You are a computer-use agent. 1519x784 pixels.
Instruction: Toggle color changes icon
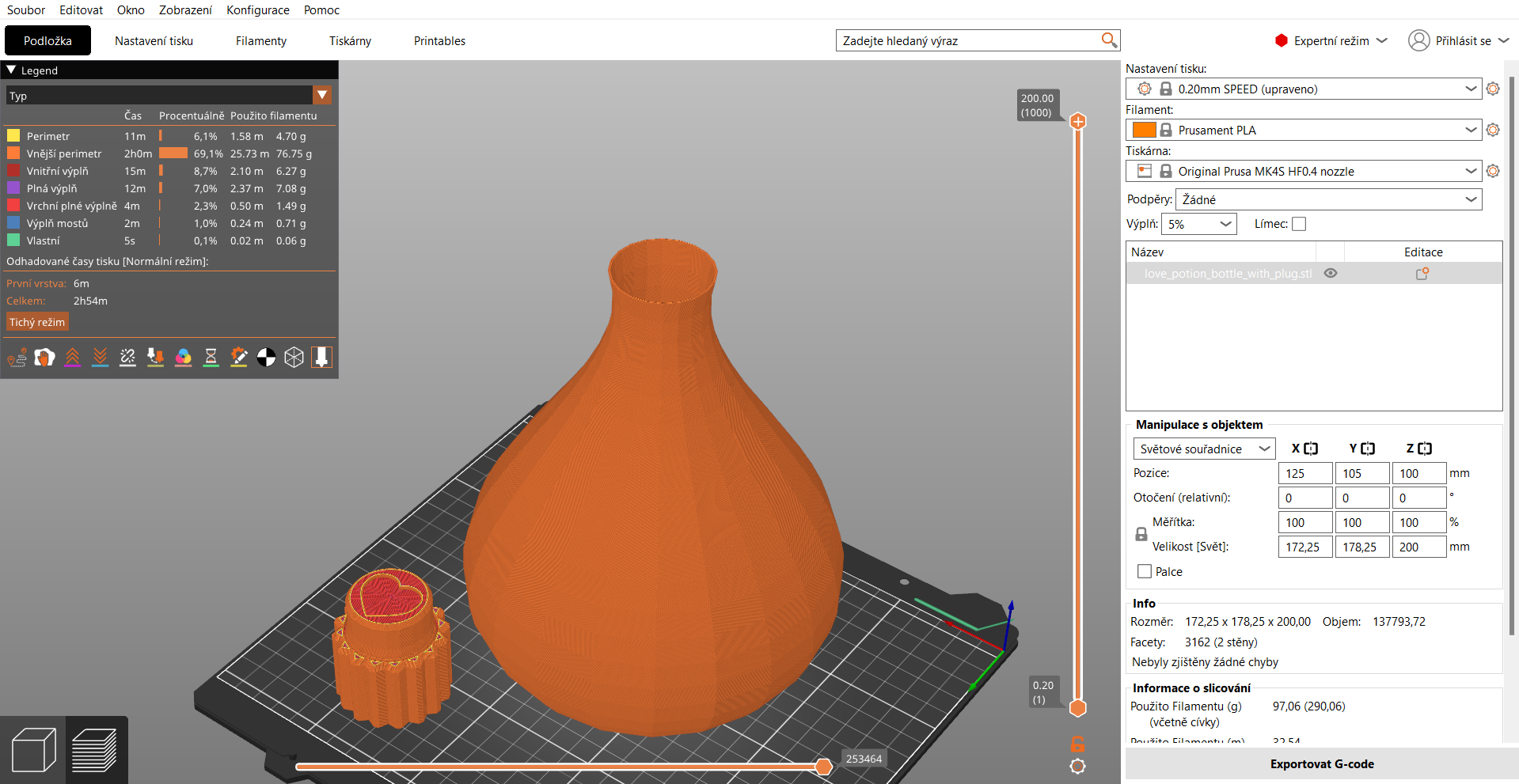(184, 358)
